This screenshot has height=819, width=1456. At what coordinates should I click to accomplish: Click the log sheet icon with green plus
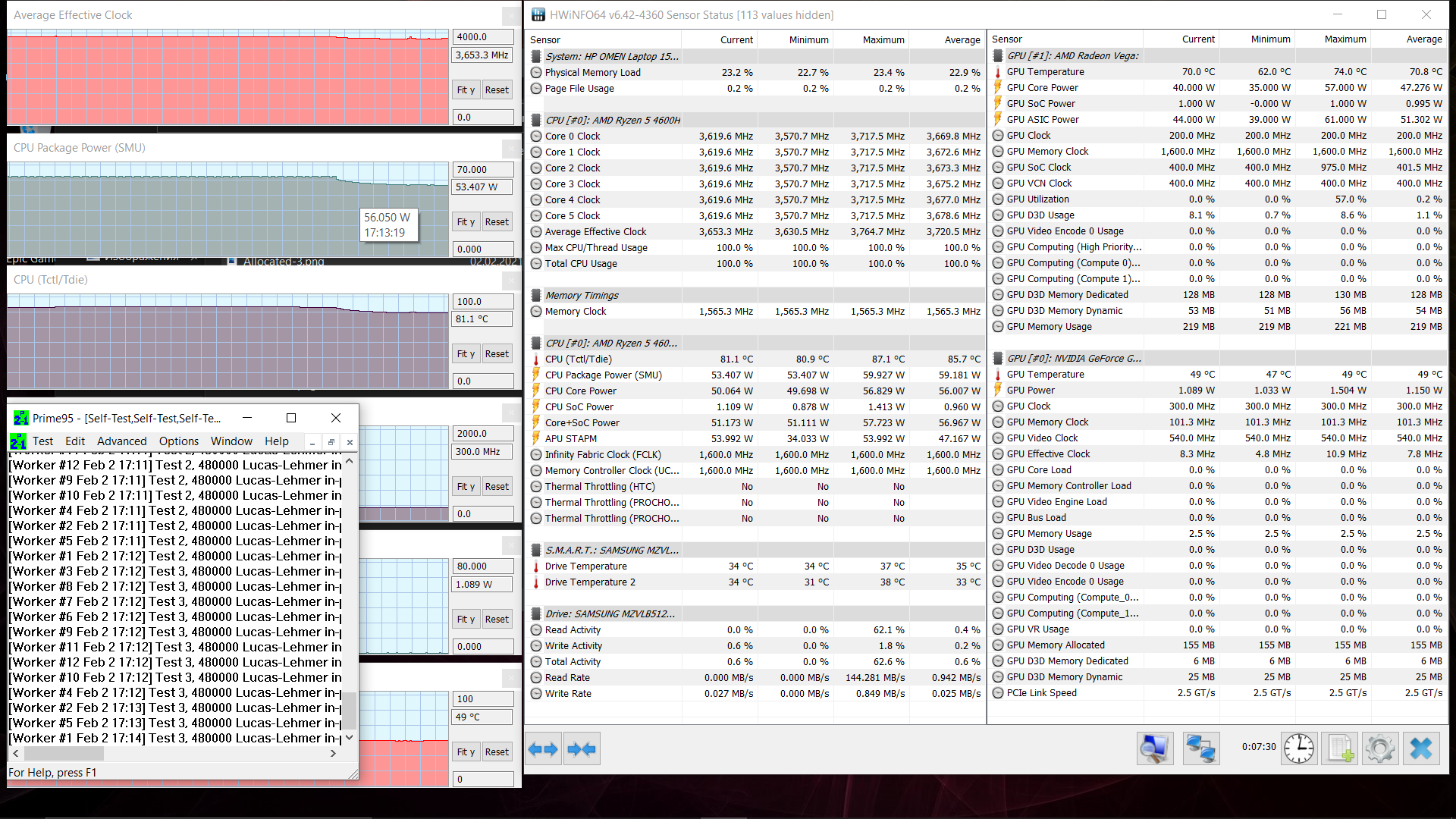tap(1340, 749)
